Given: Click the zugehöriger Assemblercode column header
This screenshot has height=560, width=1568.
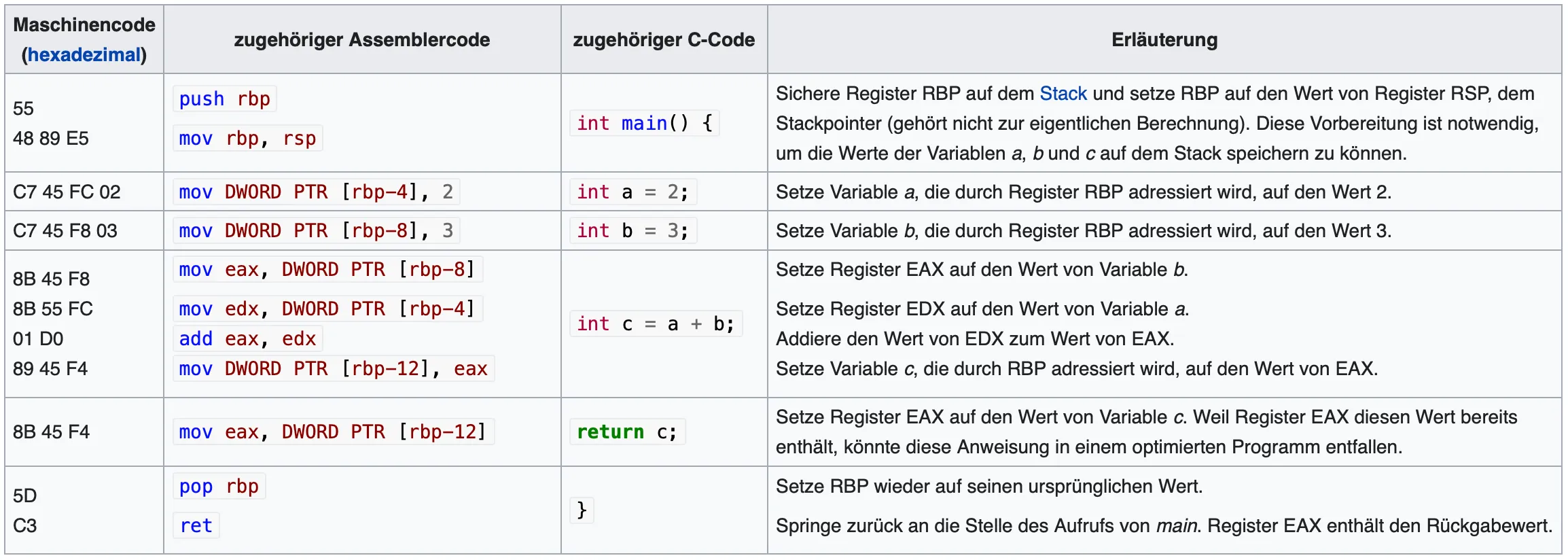Looking at the screenshot, I should [361, 40].
